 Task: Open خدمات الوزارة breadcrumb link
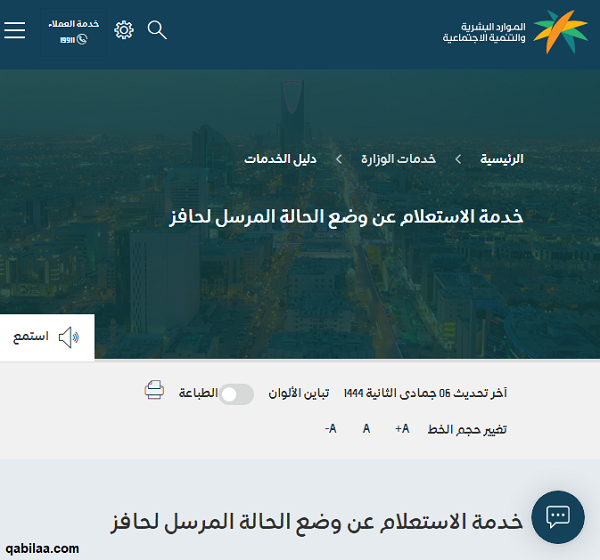[x=398, y=159]
